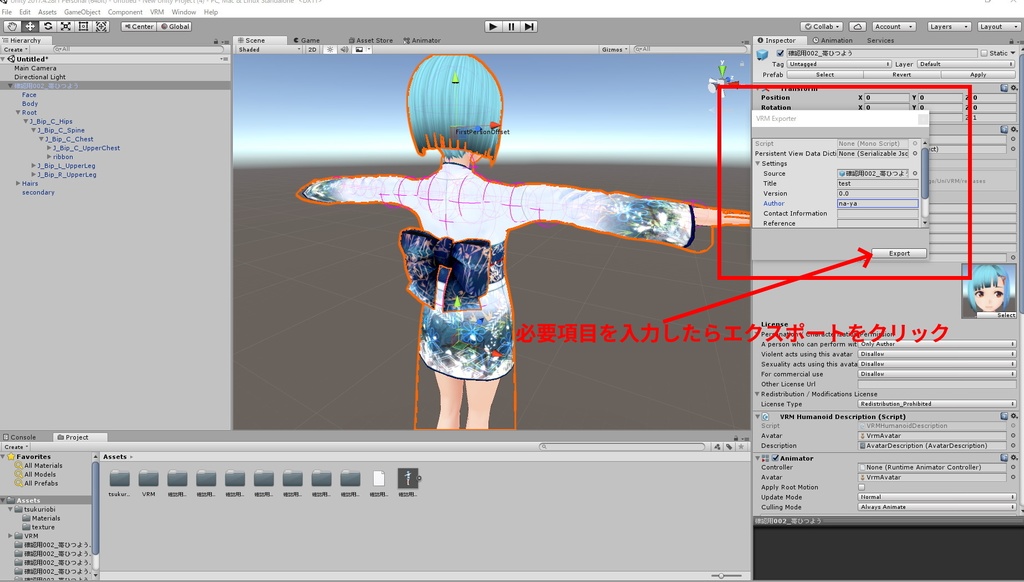Open the tsukur.. folder in Assets
The height and width of the screenshot is (582, 1024).
(x=120, y=479)
